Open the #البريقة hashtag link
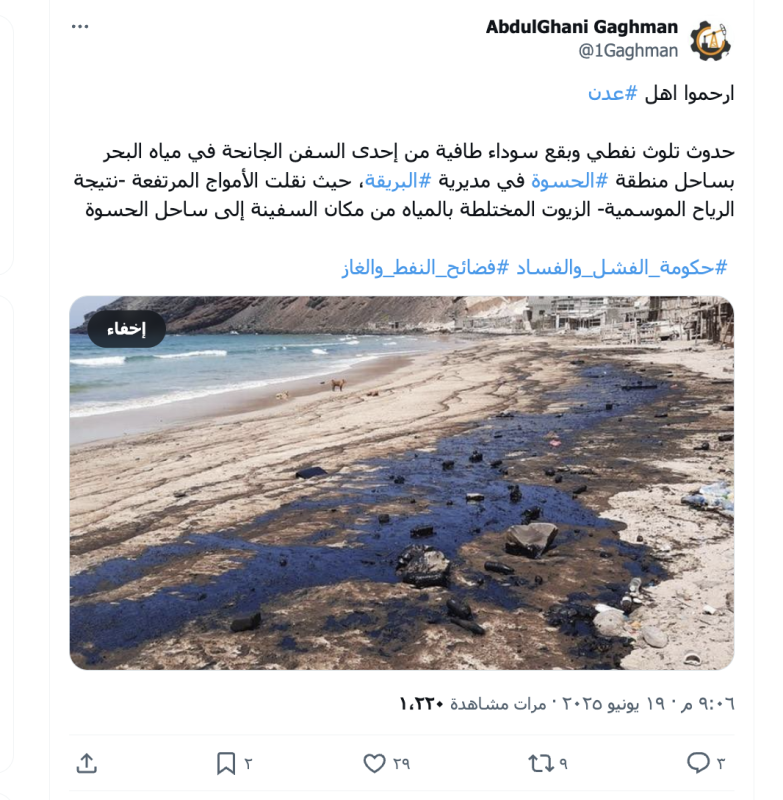The width and height of the screenshot is (783, 800). [398, 181]
